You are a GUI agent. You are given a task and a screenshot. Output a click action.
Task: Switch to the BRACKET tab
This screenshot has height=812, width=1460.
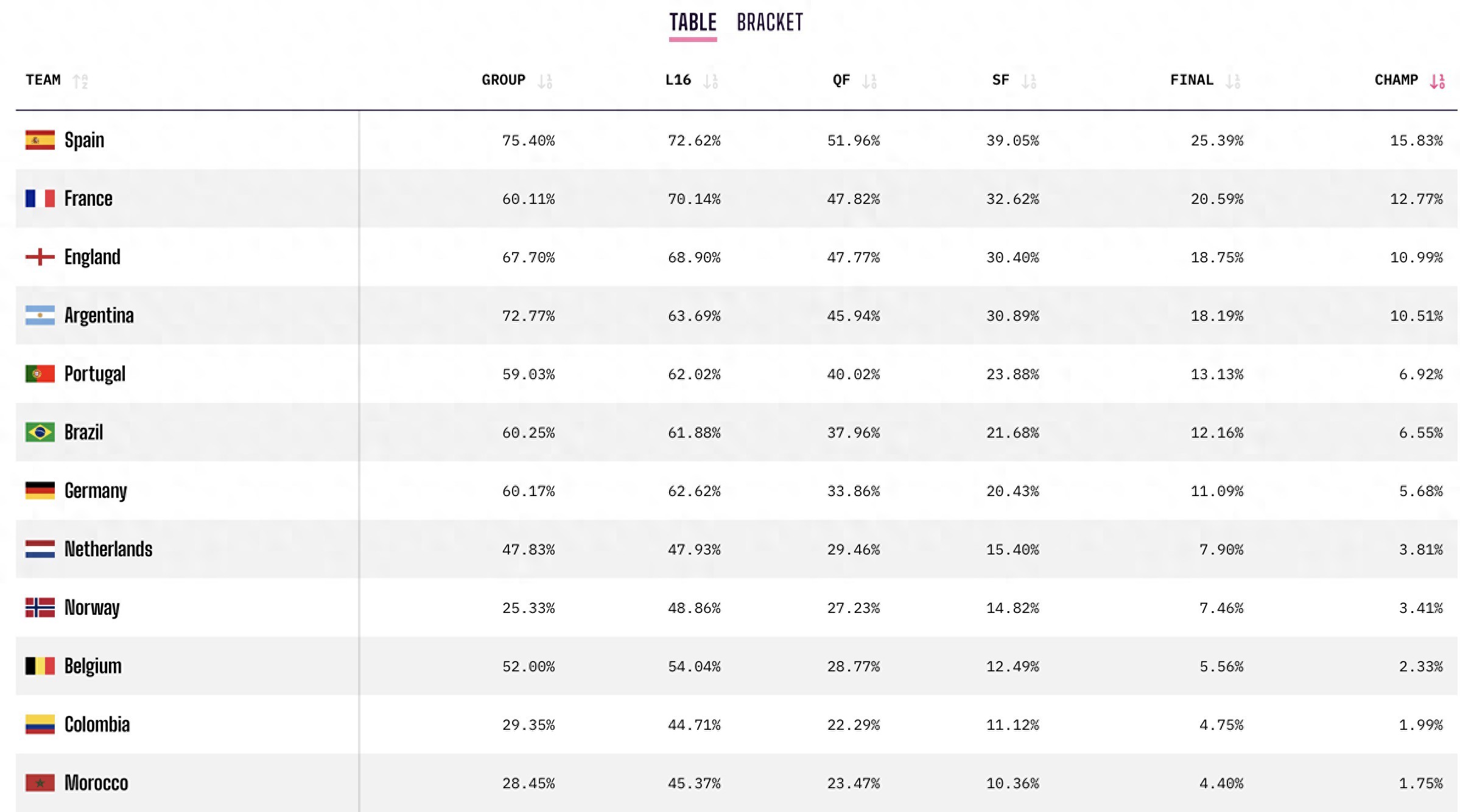tap(769, 23)
